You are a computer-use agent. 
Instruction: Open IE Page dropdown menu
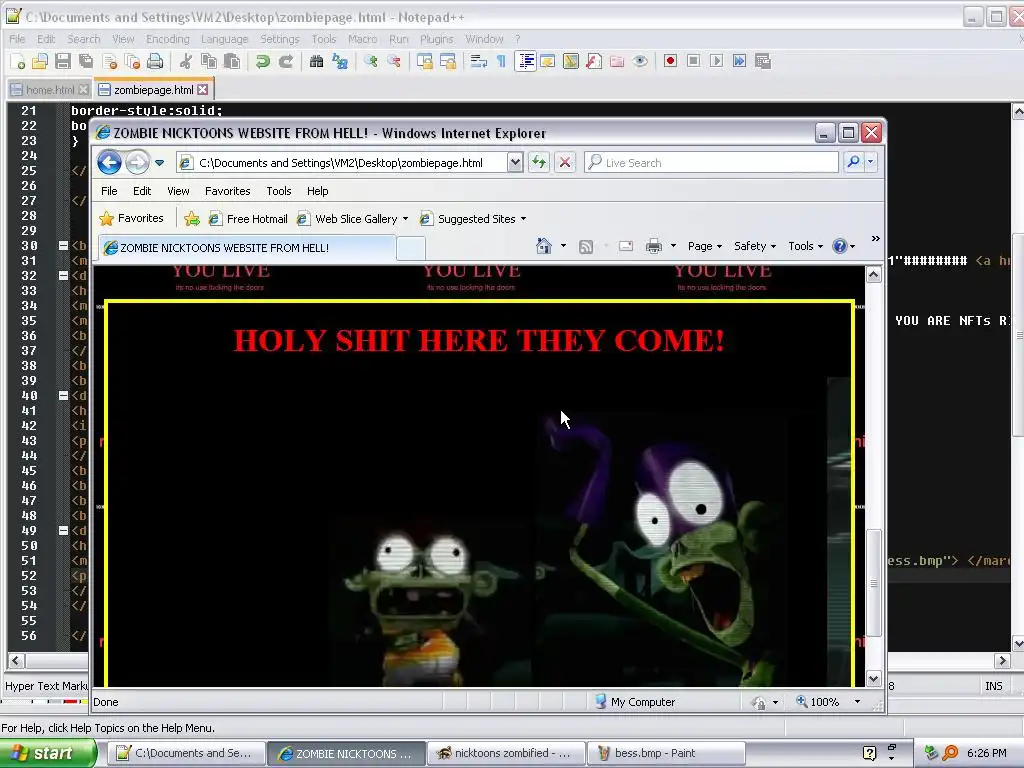tap(705, 246)
